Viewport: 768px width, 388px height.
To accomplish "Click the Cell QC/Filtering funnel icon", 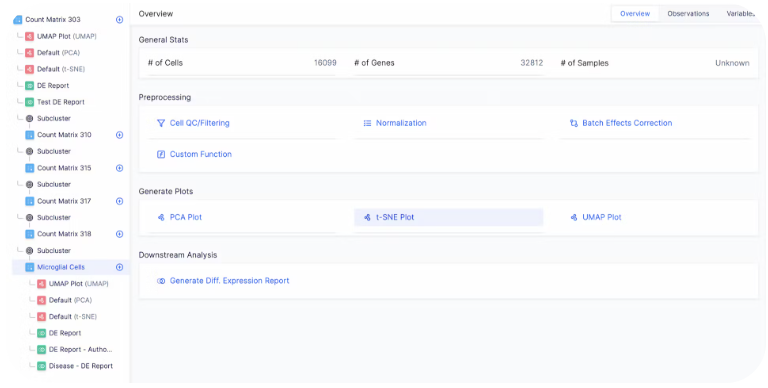I will click(161, 123).
